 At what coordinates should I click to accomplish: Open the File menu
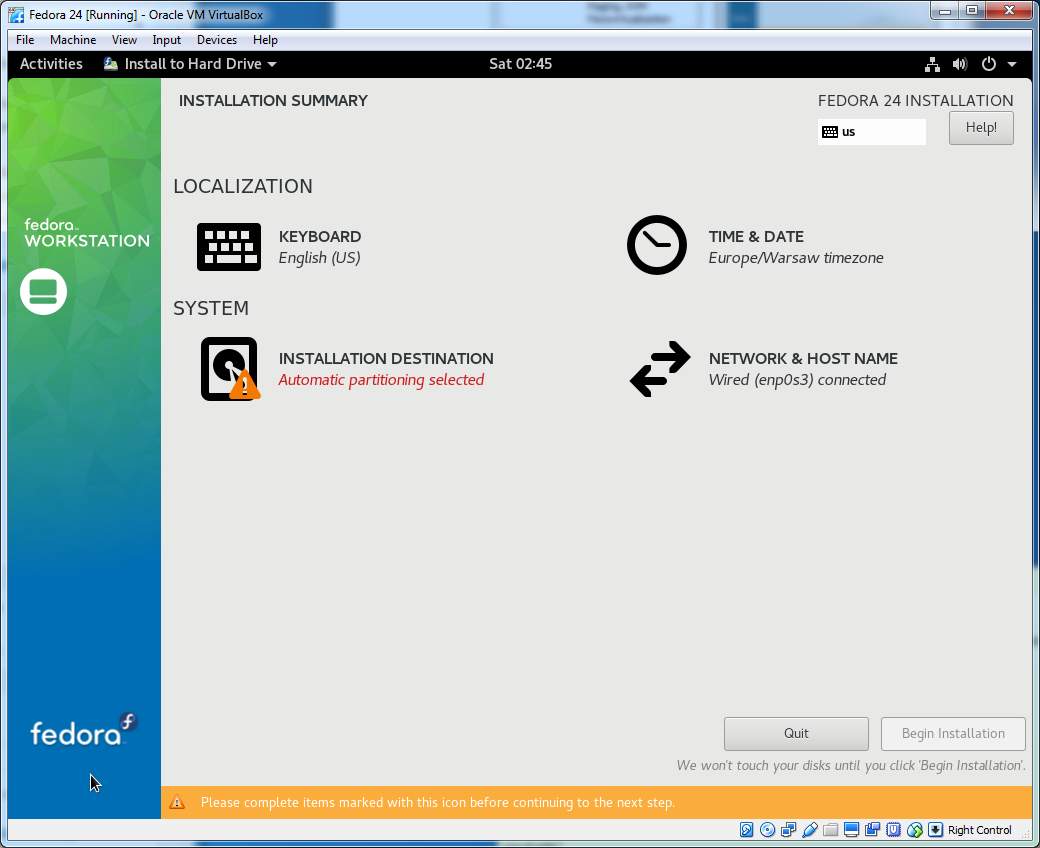[25, 40]
